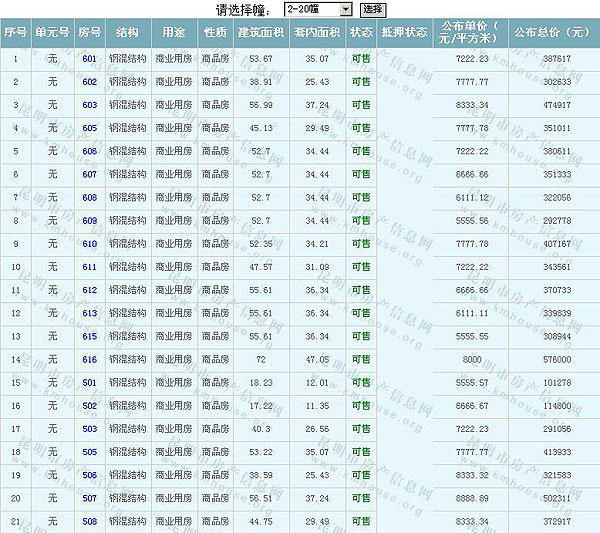Open room 601 link
600x533 pixels.
pos(90,59)
